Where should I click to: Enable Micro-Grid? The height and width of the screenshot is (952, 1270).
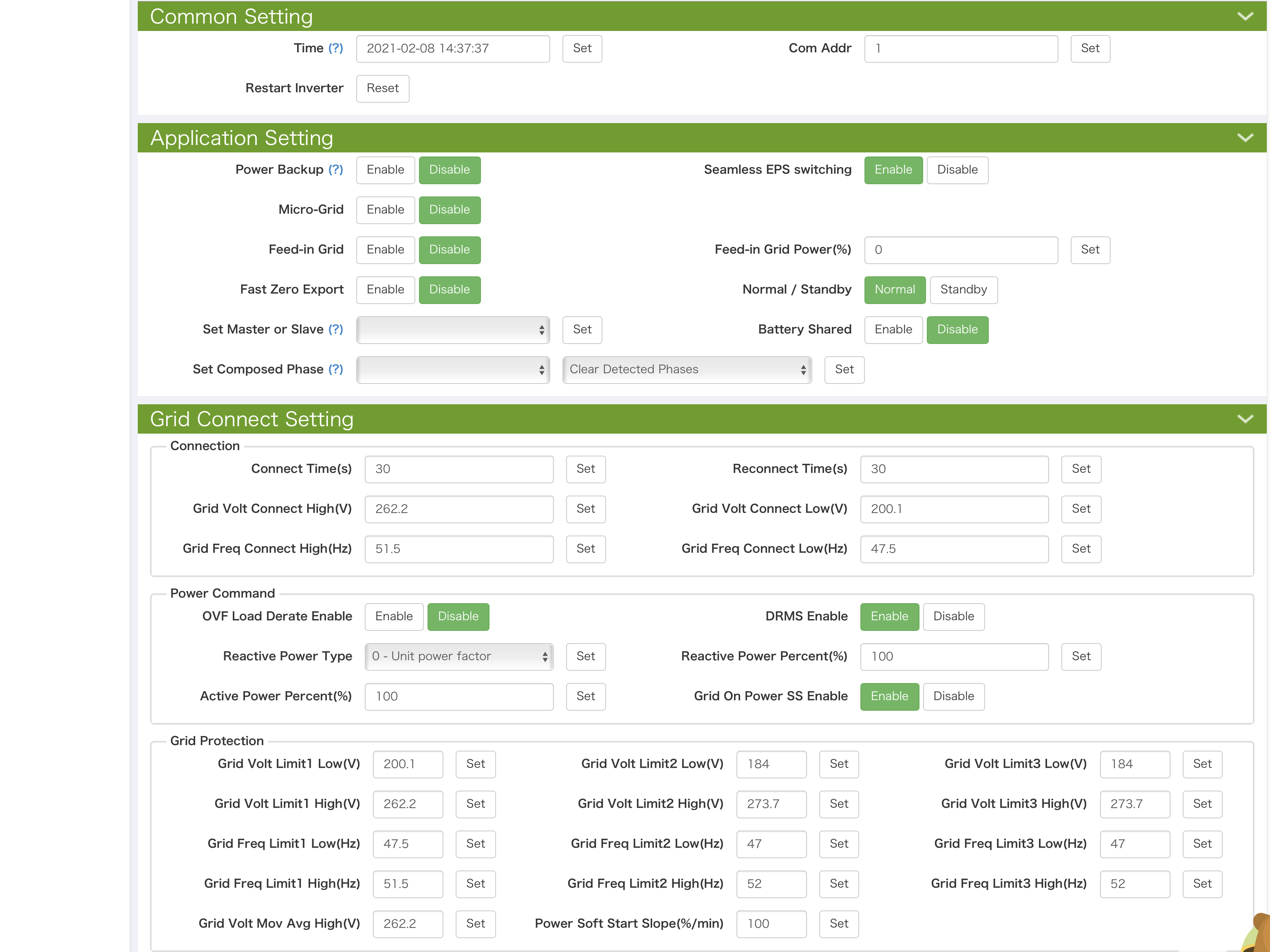pos(385,210)
